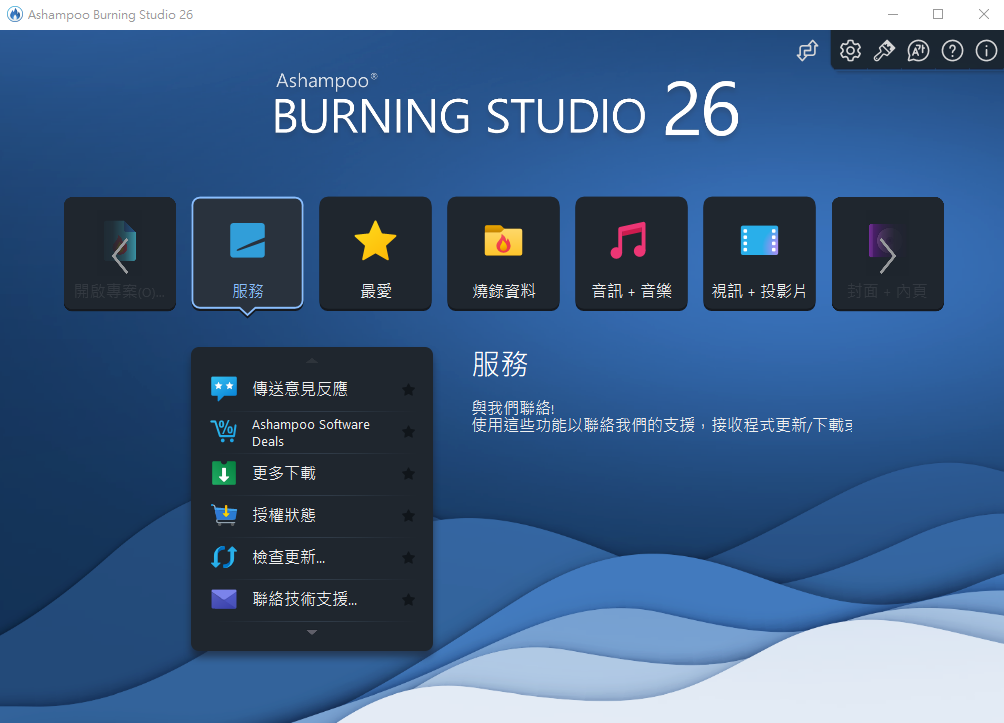Click the share/switch arrows icon in header
1004x723 pixels.
click(x=807, y=51)
